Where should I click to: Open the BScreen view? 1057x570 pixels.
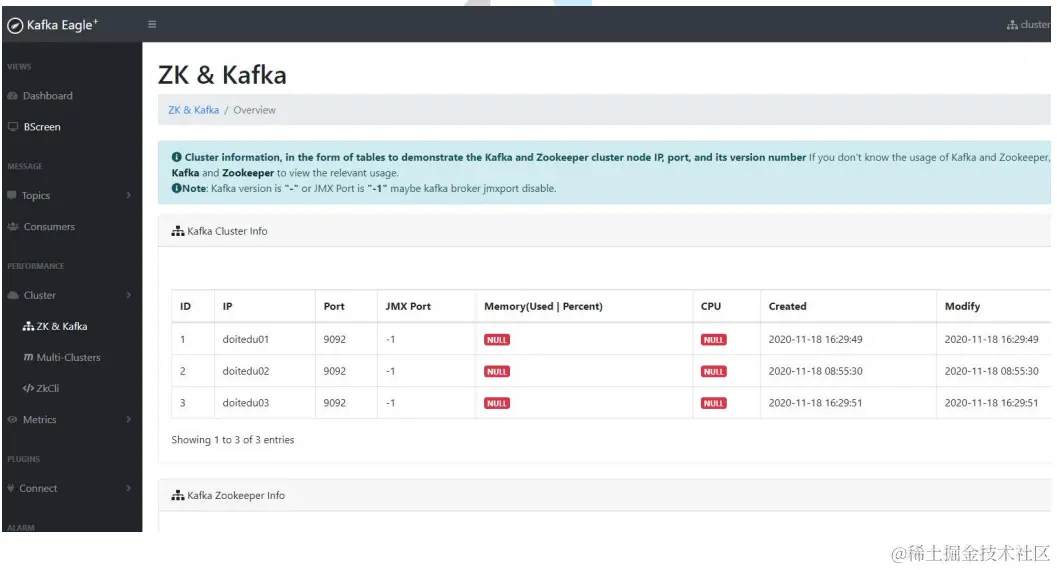(42, 127)
